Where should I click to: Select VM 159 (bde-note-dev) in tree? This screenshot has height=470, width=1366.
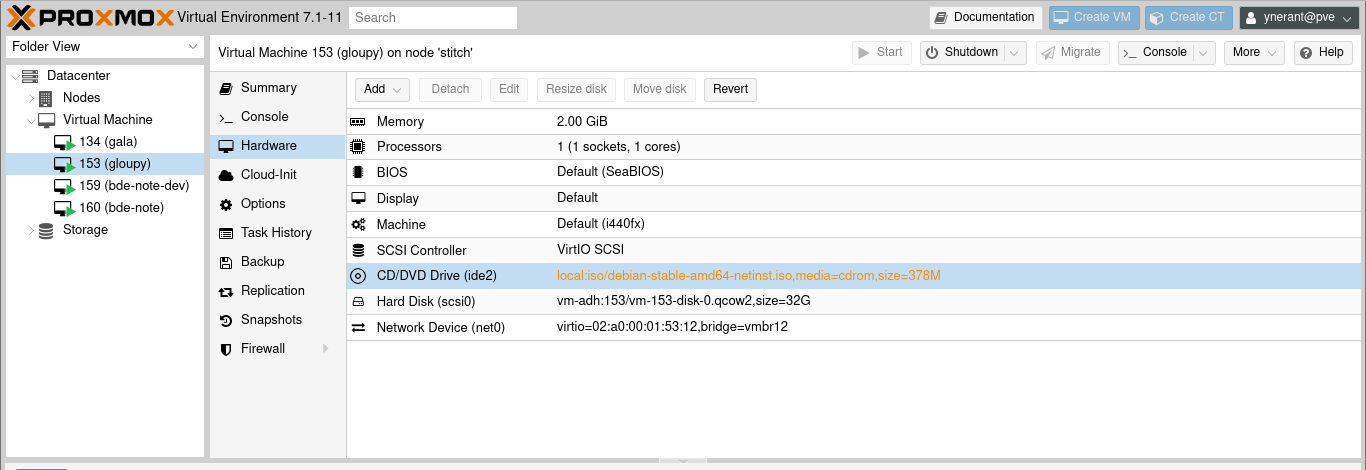click(133, 186)
